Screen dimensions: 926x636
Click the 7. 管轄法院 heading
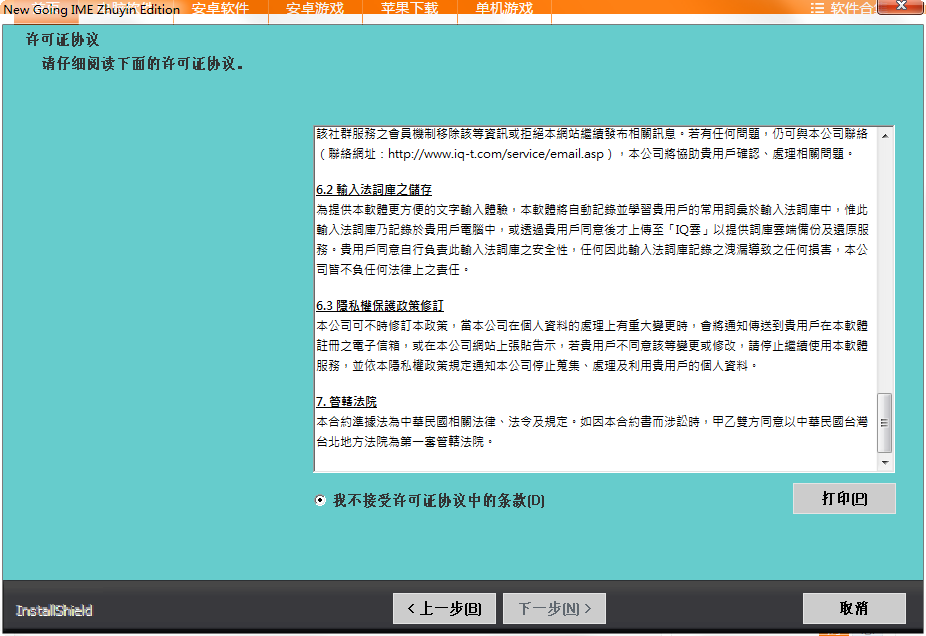[x=346, y=401]
